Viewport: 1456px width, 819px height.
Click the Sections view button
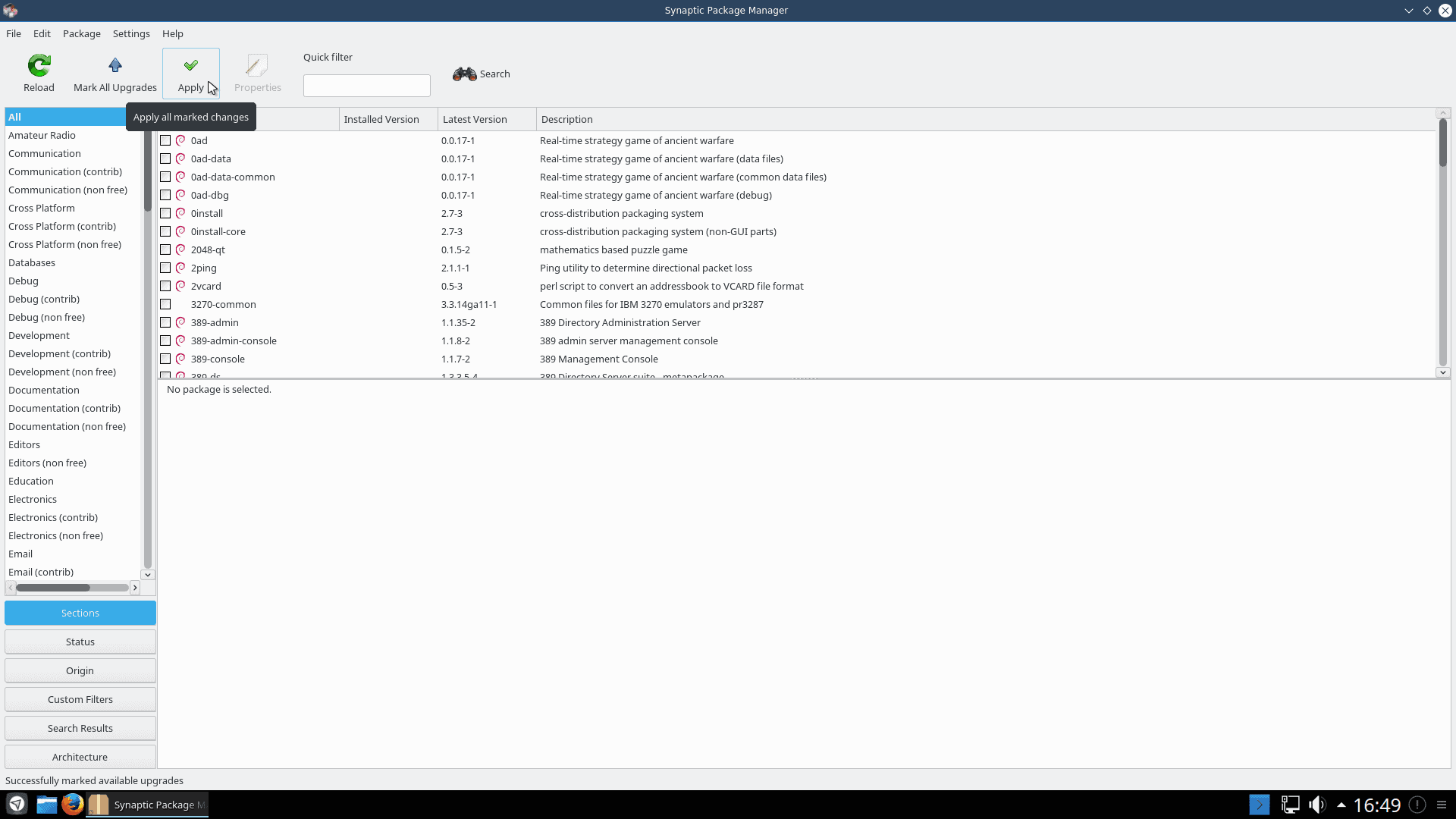pos(80,613)
